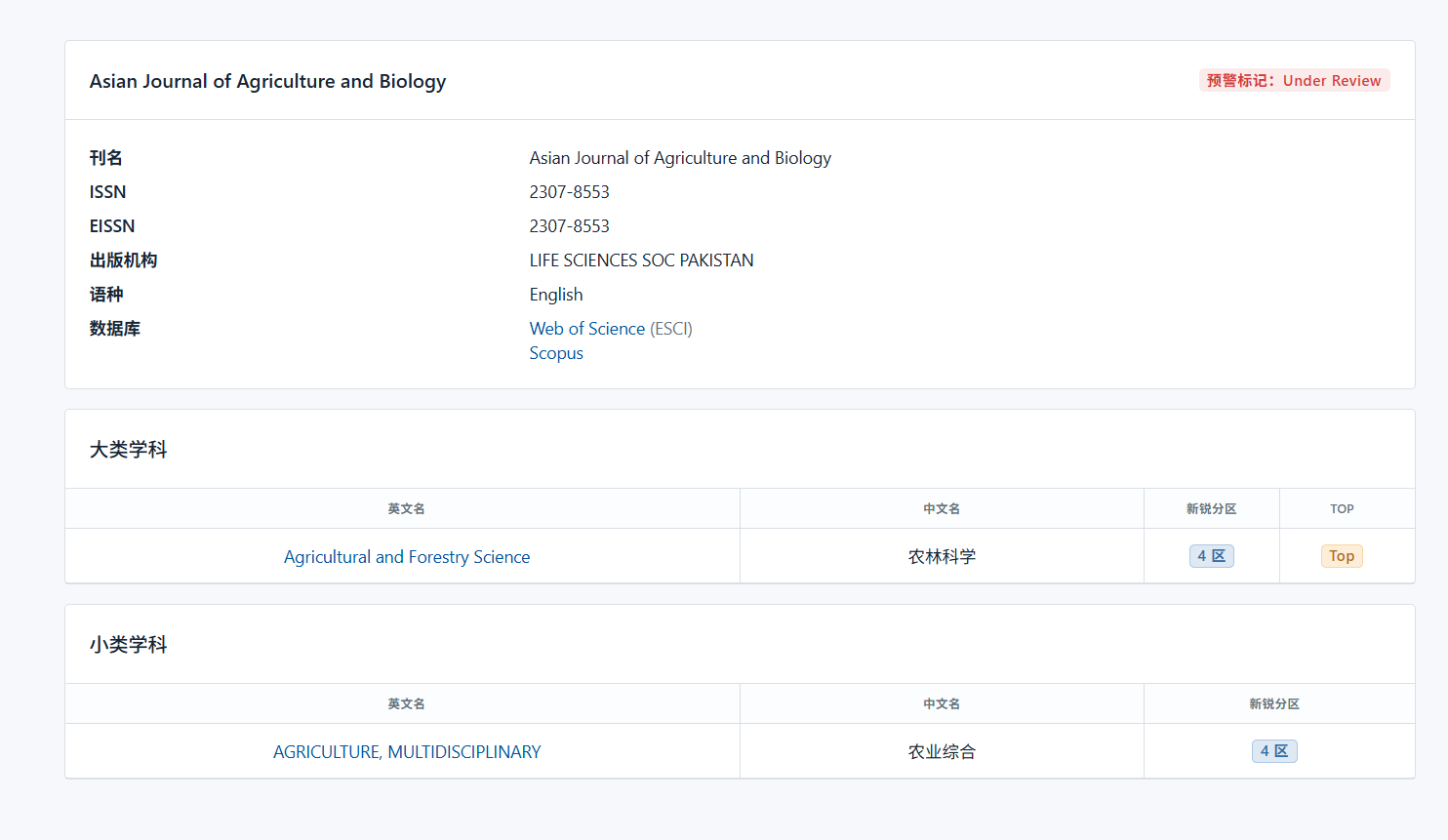
Task: Open the Scopus database link
Action: [x=556, y=353]
